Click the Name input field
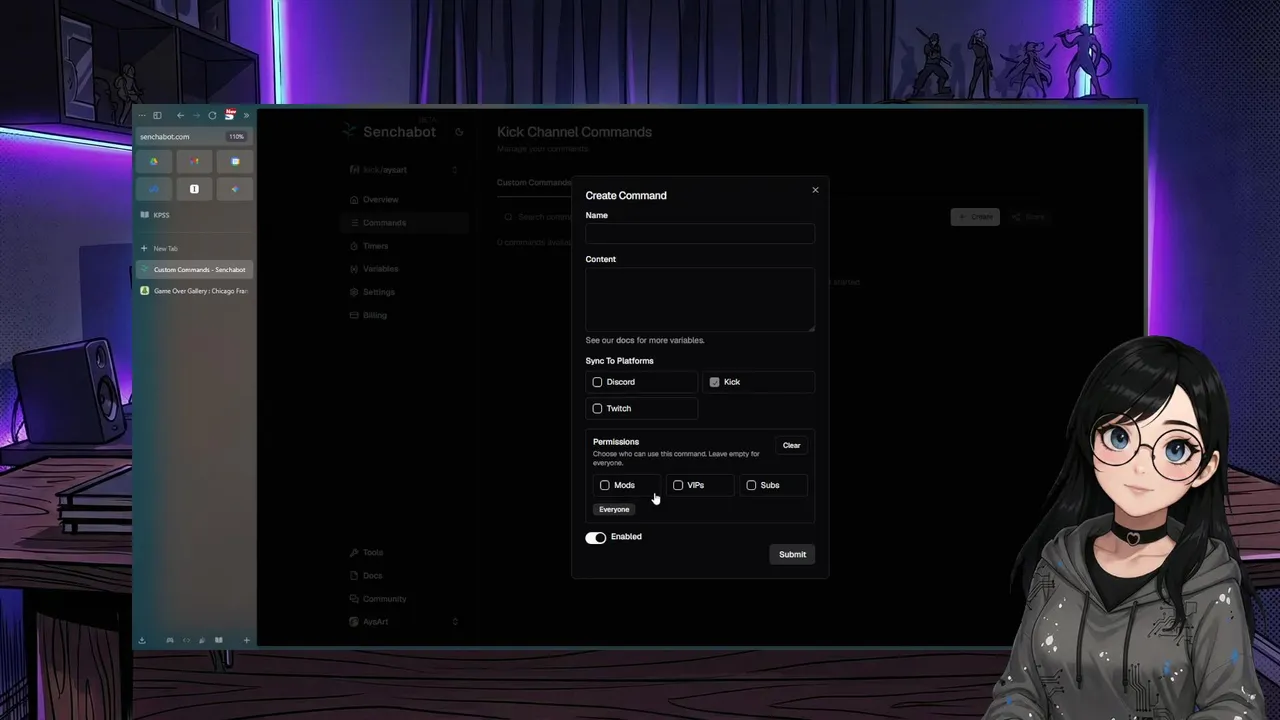This screenshot has height=720, width=1280. pos(700,234)
